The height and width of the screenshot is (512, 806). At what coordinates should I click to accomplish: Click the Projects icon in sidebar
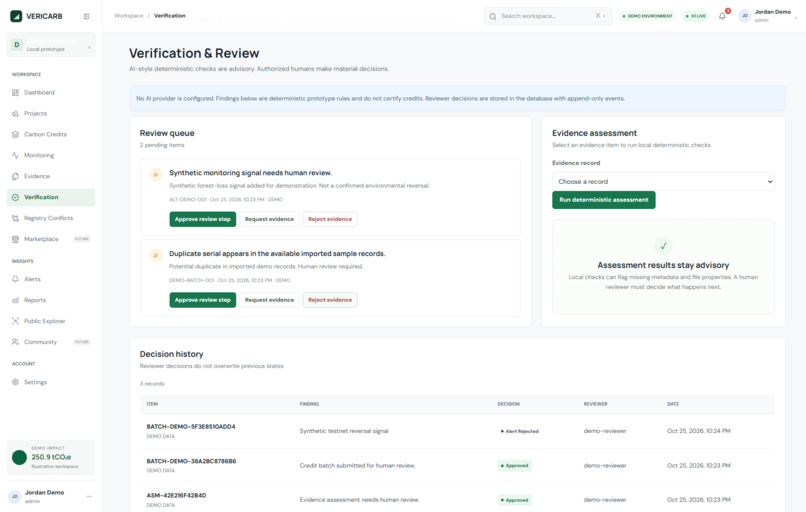[x=15, y=114]
